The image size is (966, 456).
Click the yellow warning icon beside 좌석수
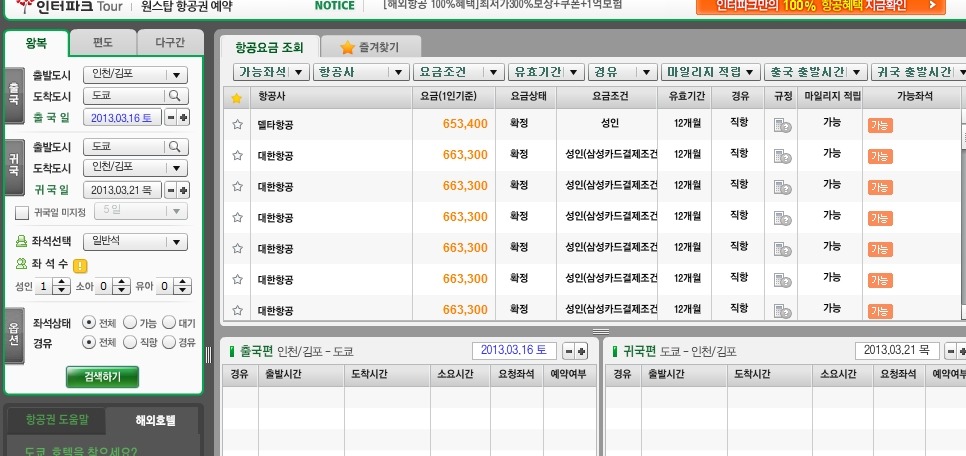point(80,266)
